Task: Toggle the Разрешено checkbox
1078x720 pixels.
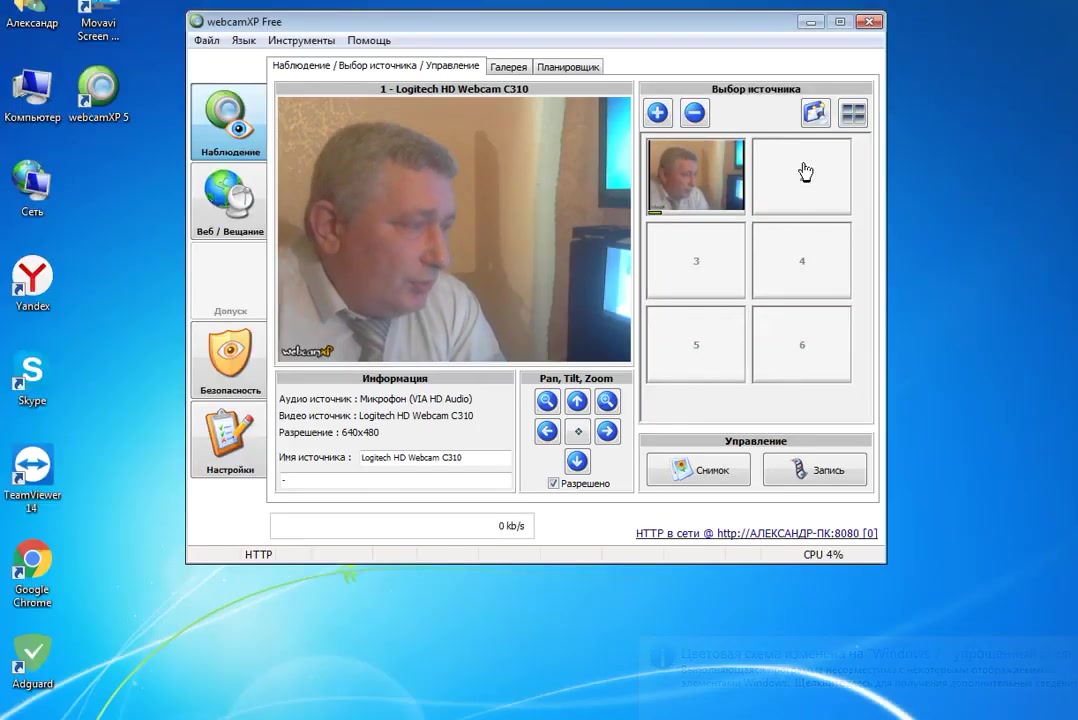Action: tap(553, 483)
